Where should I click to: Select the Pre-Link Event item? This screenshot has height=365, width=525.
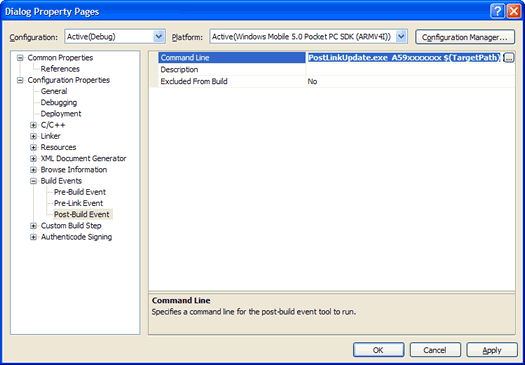(79, 203)
